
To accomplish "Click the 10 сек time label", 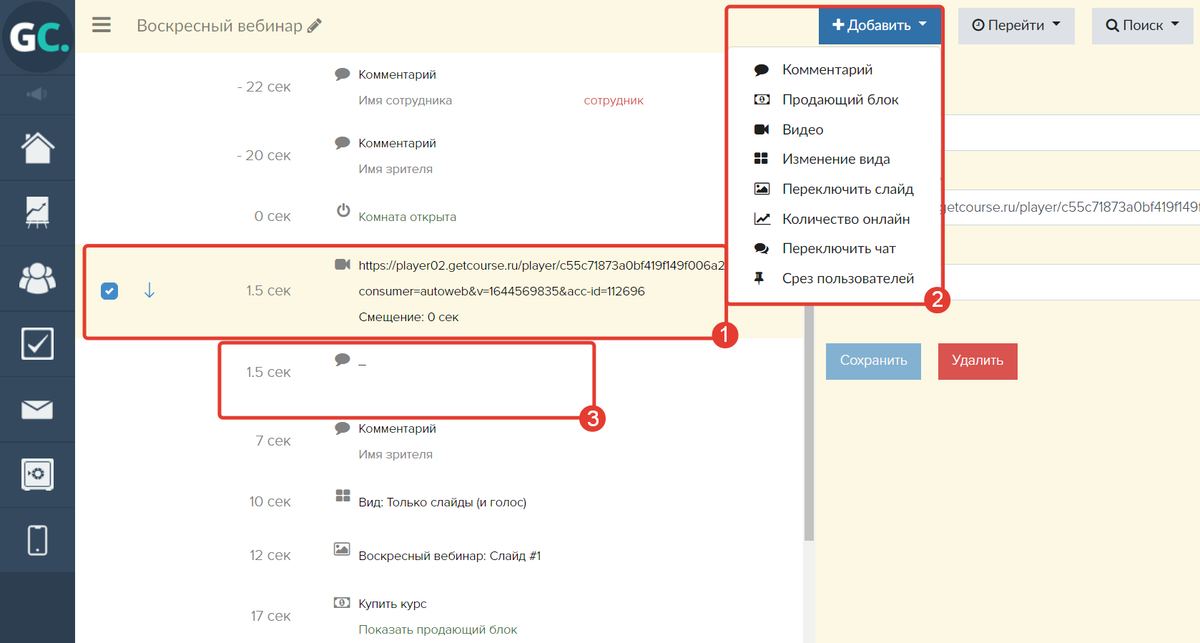I will (x=270, y=502).
